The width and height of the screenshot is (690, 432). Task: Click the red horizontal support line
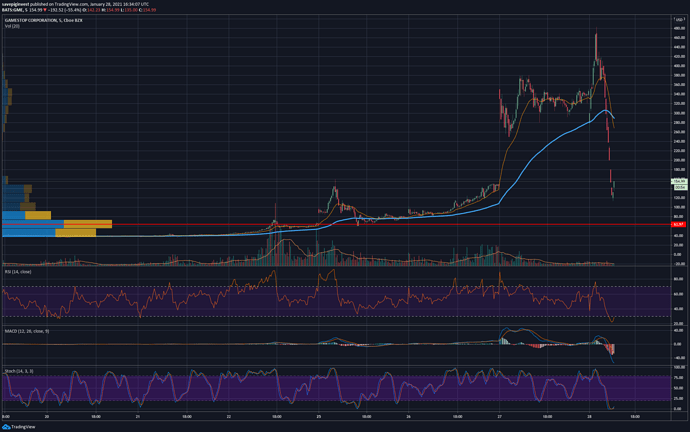(337, 224)
